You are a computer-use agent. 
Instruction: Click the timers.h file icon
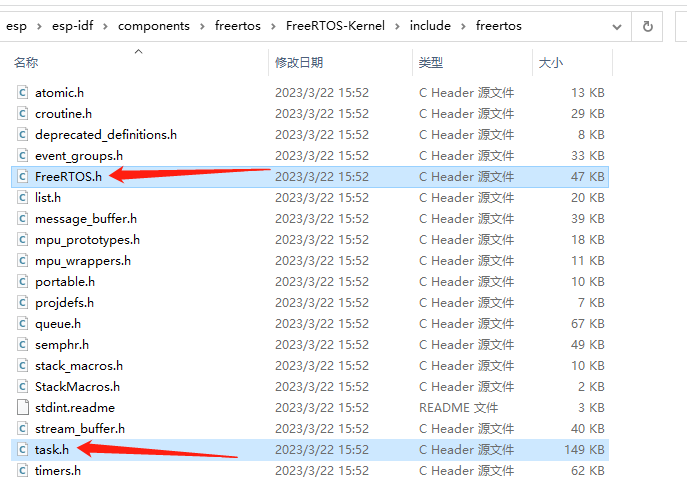[23, 470]
